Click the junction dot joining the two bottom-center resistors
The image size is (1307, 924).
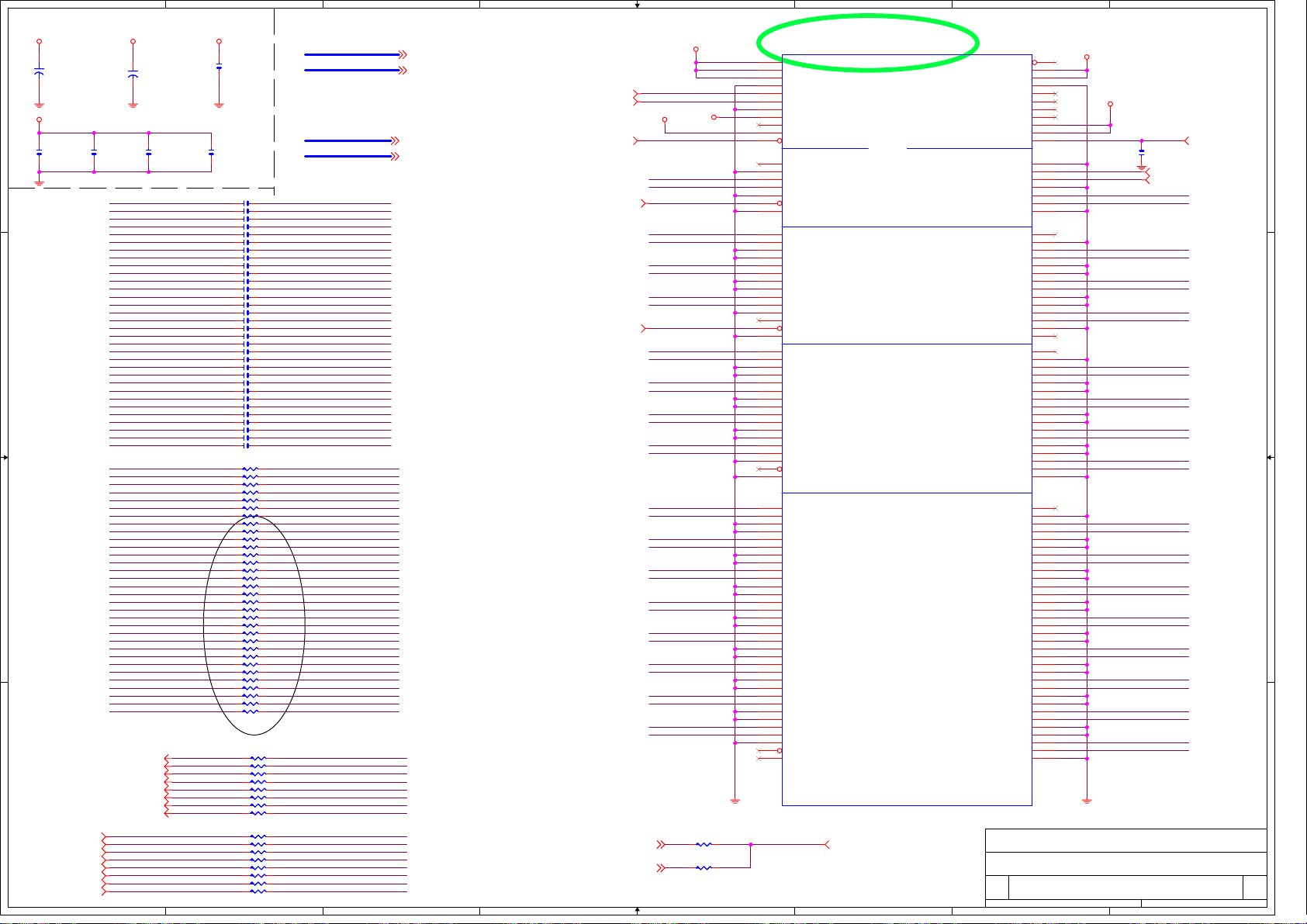750,844
